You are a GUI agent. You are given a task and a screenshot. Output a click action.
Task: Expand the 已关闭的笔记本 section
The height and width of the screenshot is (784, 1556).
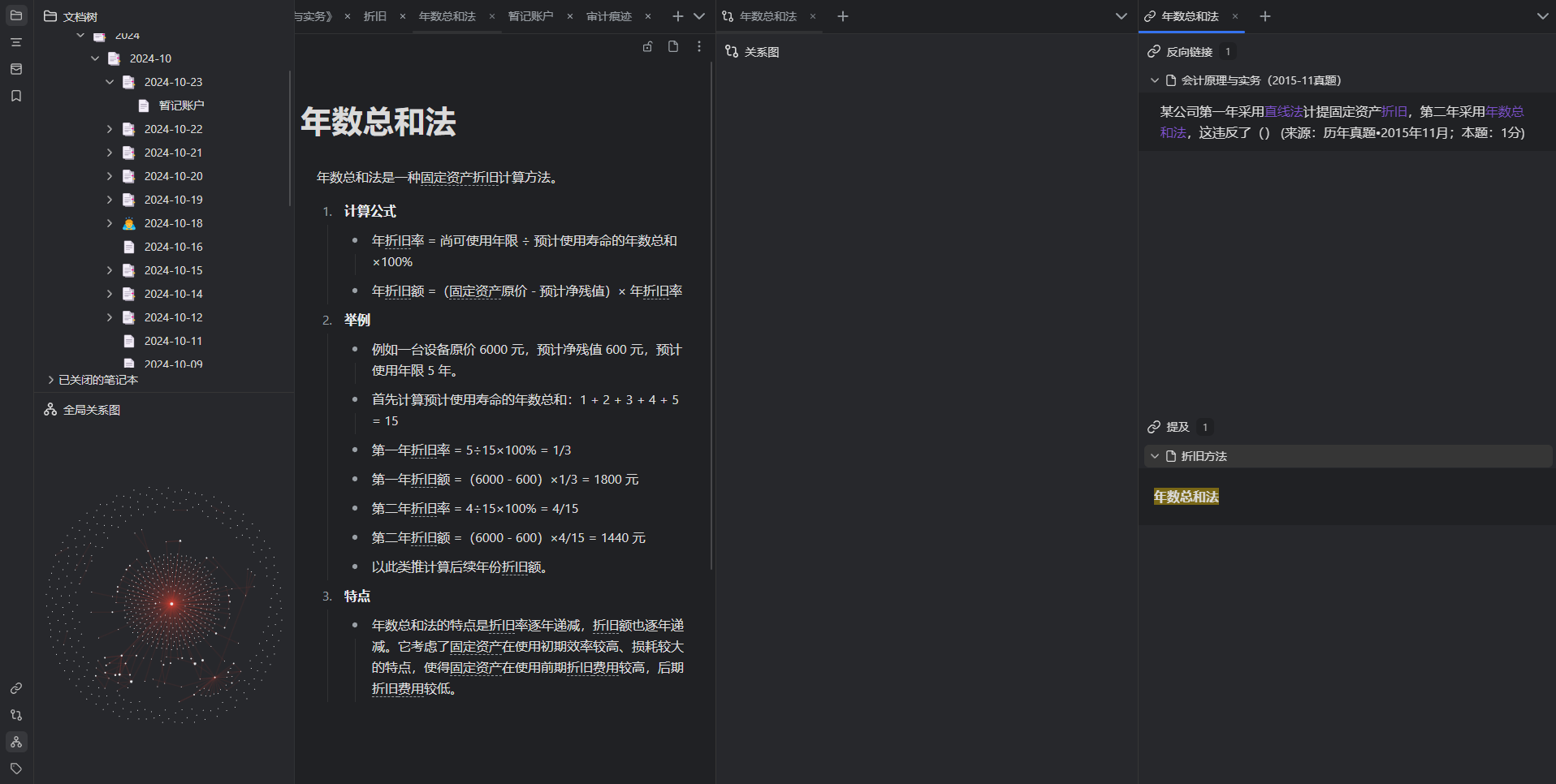[51, 380]
